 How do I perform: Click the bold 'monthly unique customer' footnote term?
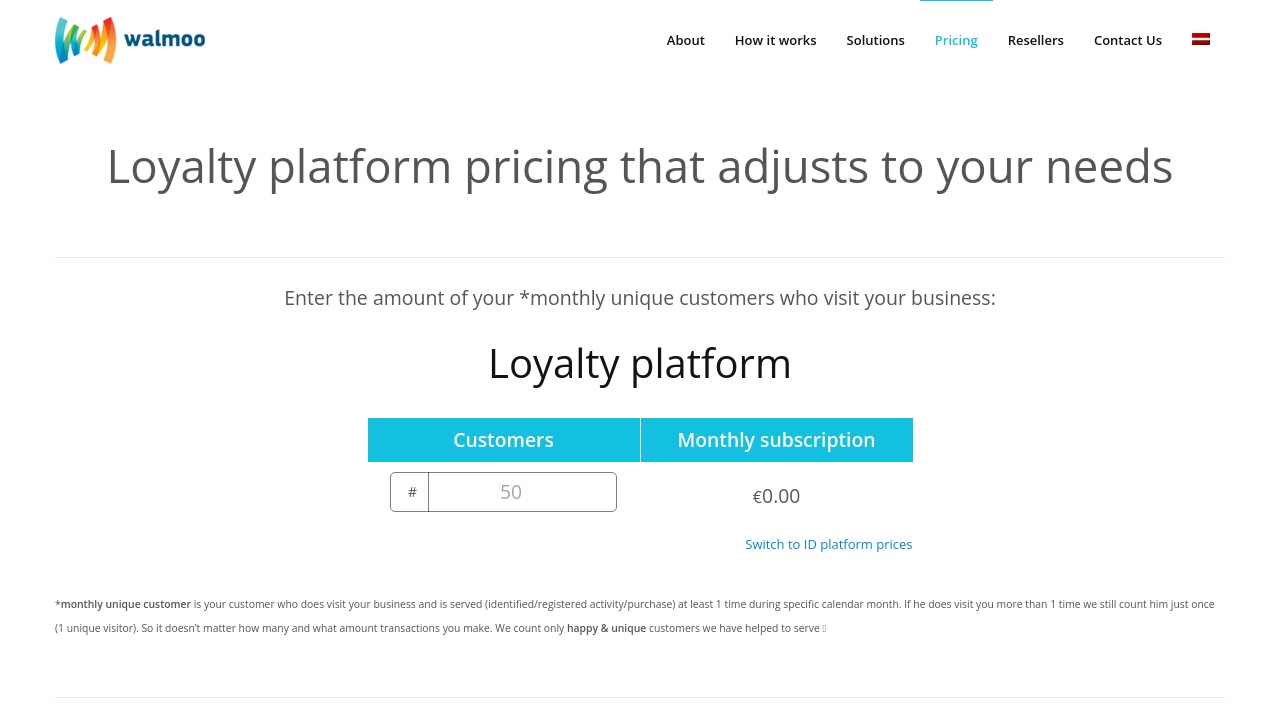click(126, 604)
